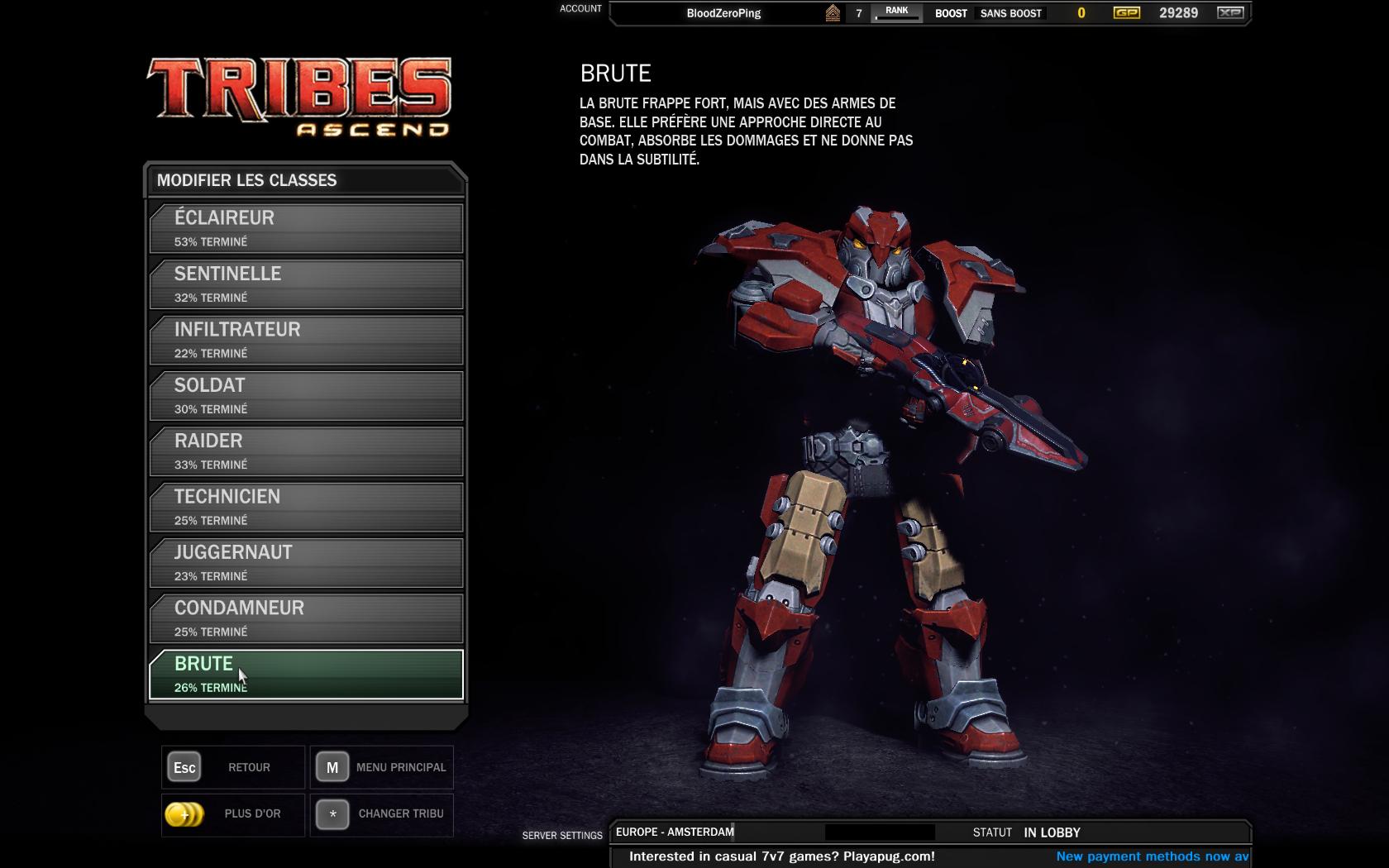Open Server Settings
This screenshot has width=1389, height=868.
(x=562, y=836)
